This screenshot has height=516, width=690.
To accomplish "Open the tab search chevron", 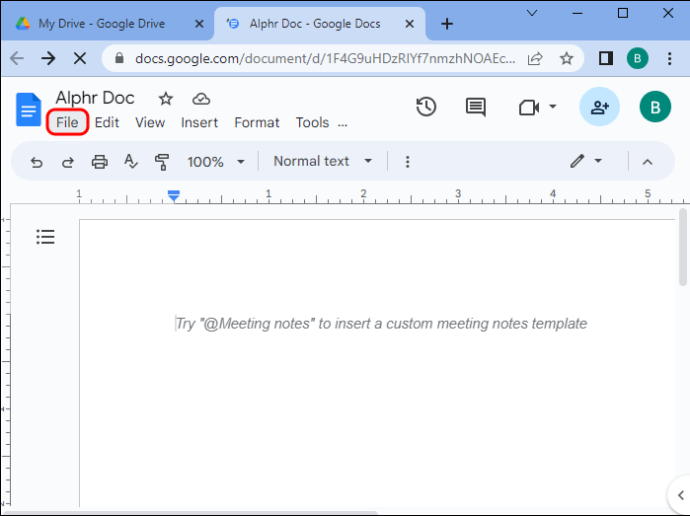I will click(532, 13).
